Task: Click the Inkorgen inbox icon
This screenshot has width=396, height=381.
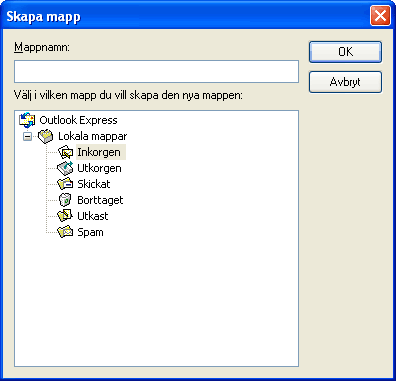Action: coord(65,152)
